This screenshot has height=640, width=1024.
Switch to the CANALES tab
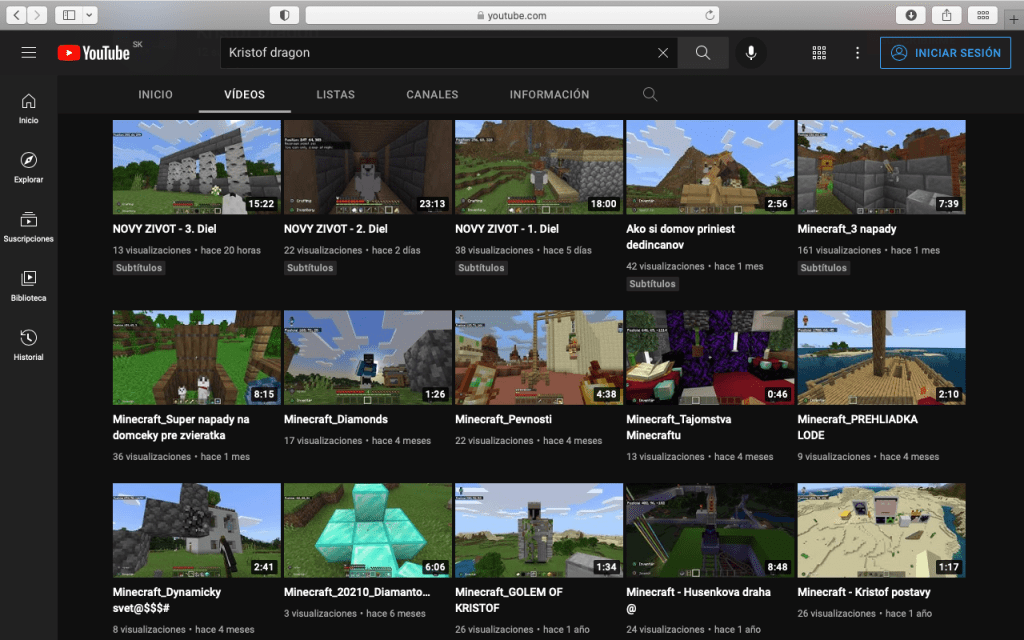click(432, 94)
